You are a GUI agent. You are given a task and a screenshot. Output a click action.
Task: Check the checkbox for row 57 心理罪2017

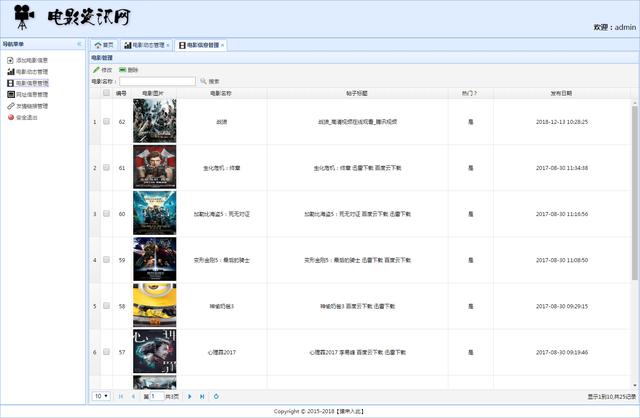click(x=107, y=352)
